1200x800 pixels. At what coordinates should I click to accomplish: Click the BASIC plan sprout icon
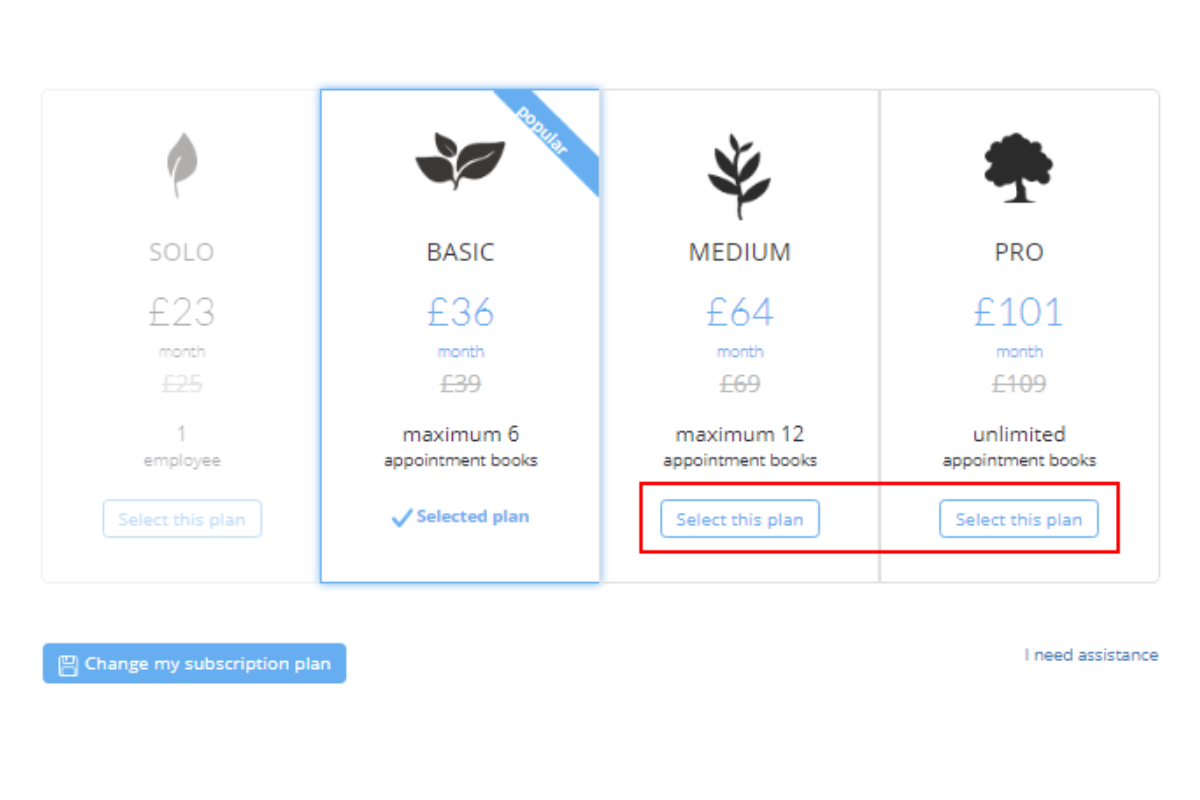[x=460, y=163]
